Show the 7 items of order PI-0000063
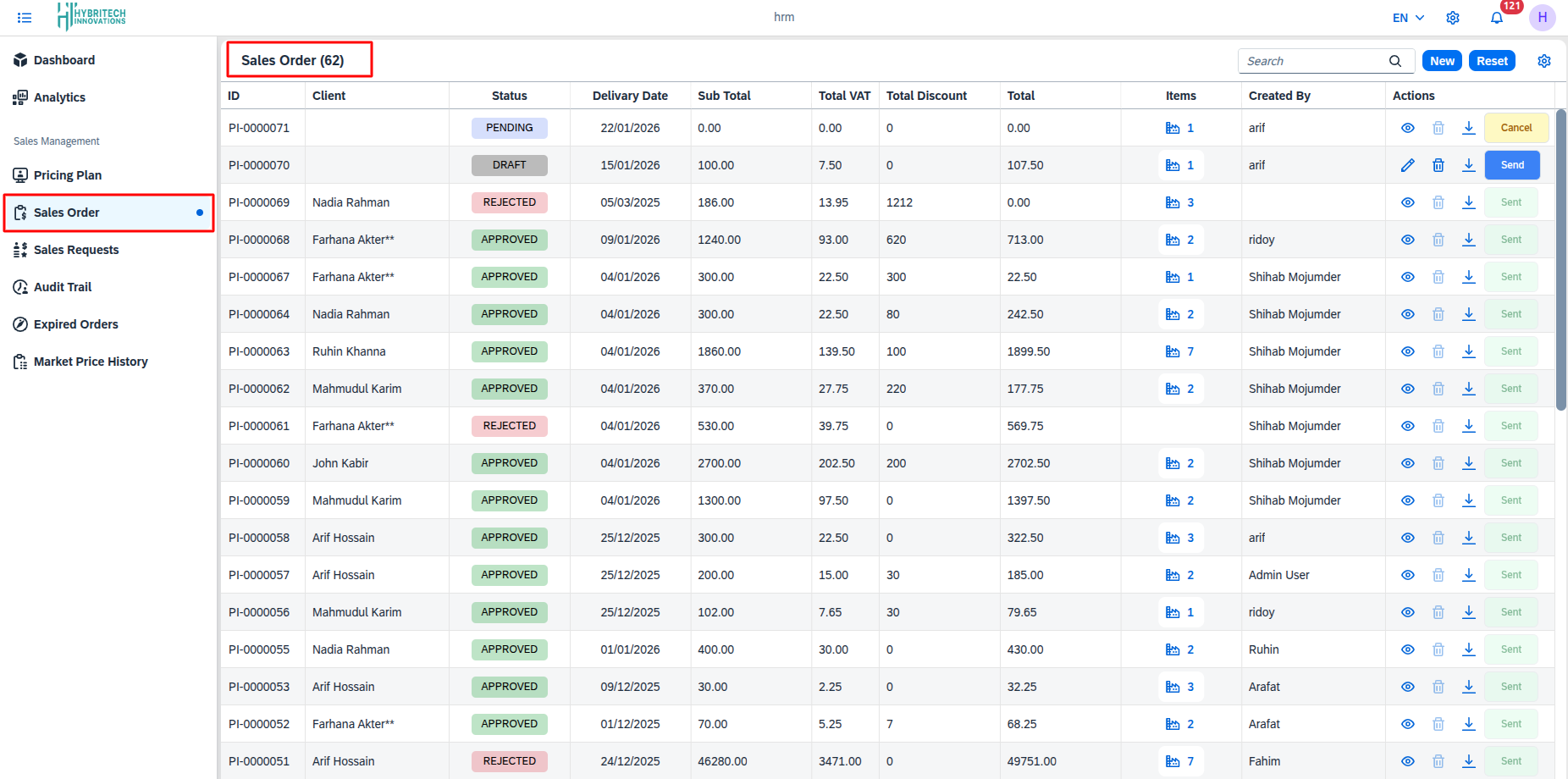Screen dimensions: 1568x779 [x=1180, y=351]
